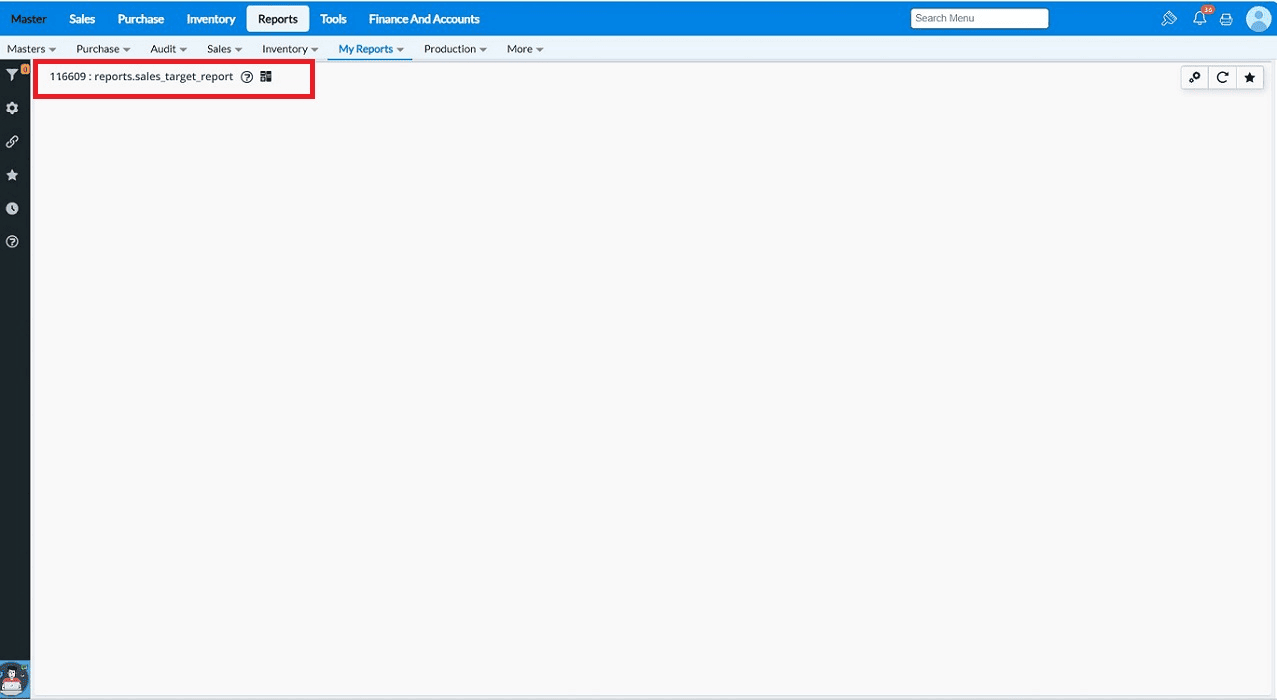Open the layout grid icon beside report title
The image size is (1277, 700).
(x=266, y=76)
